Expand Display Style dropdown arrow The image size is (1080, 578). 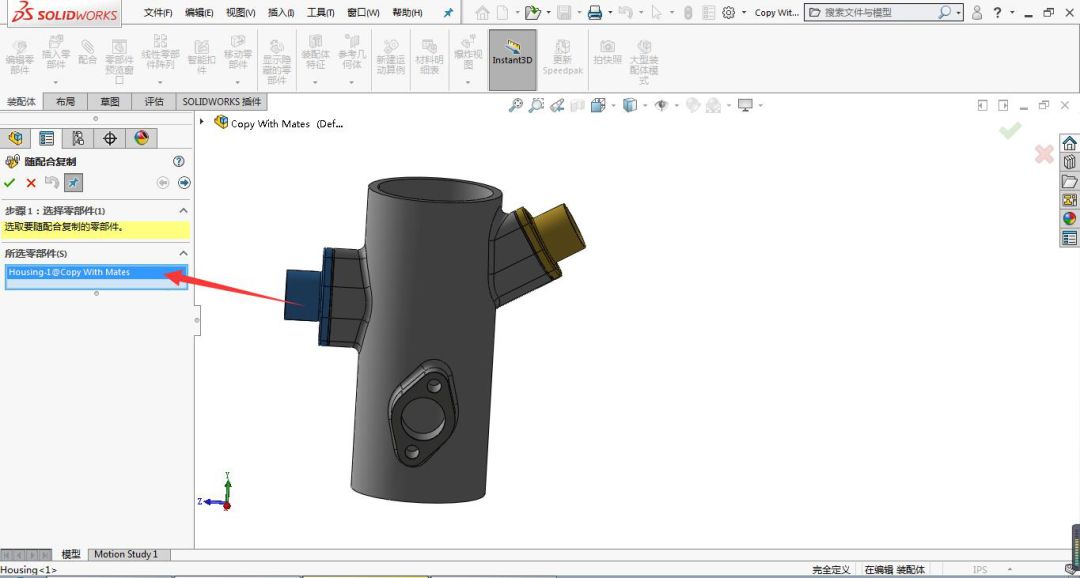pyautogui.click(x=645, y=105)
